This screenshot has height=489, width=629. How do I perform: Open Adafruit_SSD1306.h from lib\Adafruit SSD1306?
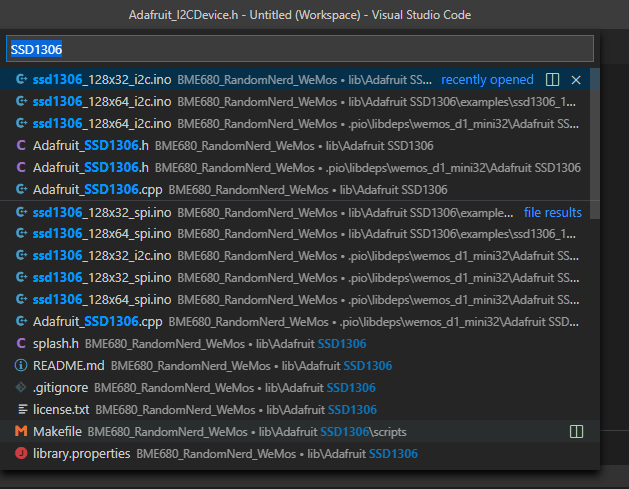pyautogui.click(x=295, y=146)
